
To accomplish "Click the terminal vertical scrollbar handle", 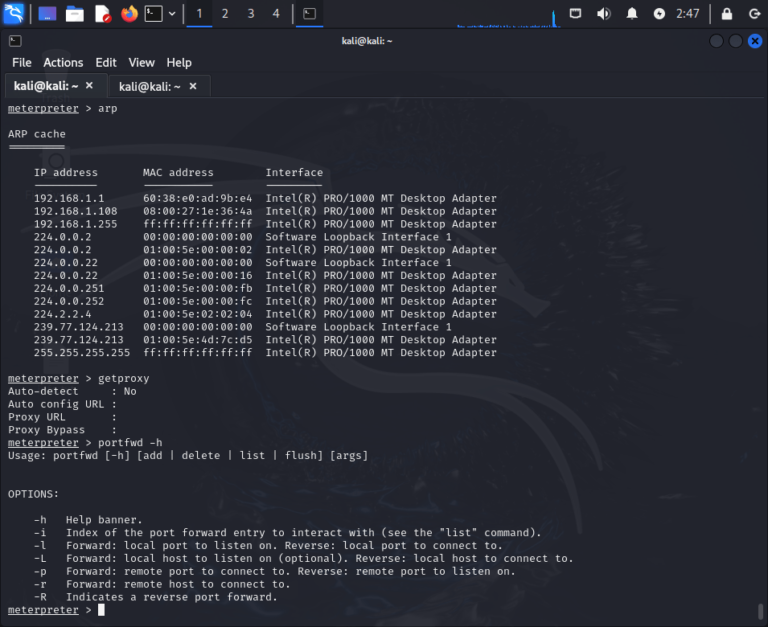I will pyautogui.click(x=761, y=611).
